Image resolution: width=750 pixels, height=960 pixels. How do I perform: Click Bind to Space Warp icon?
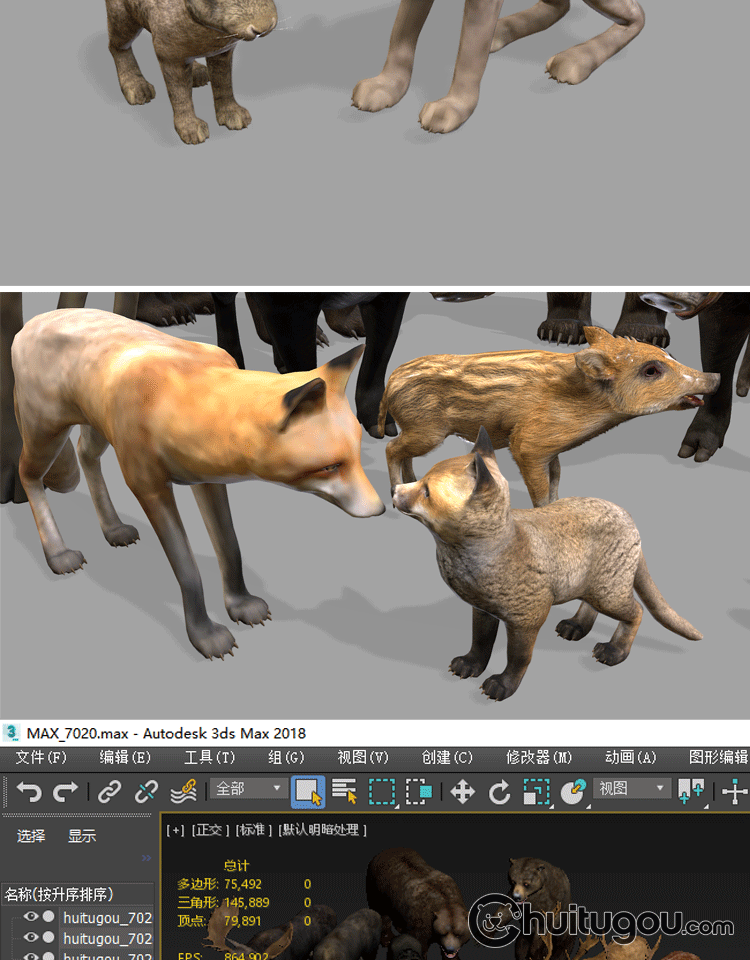coord(182,792)
